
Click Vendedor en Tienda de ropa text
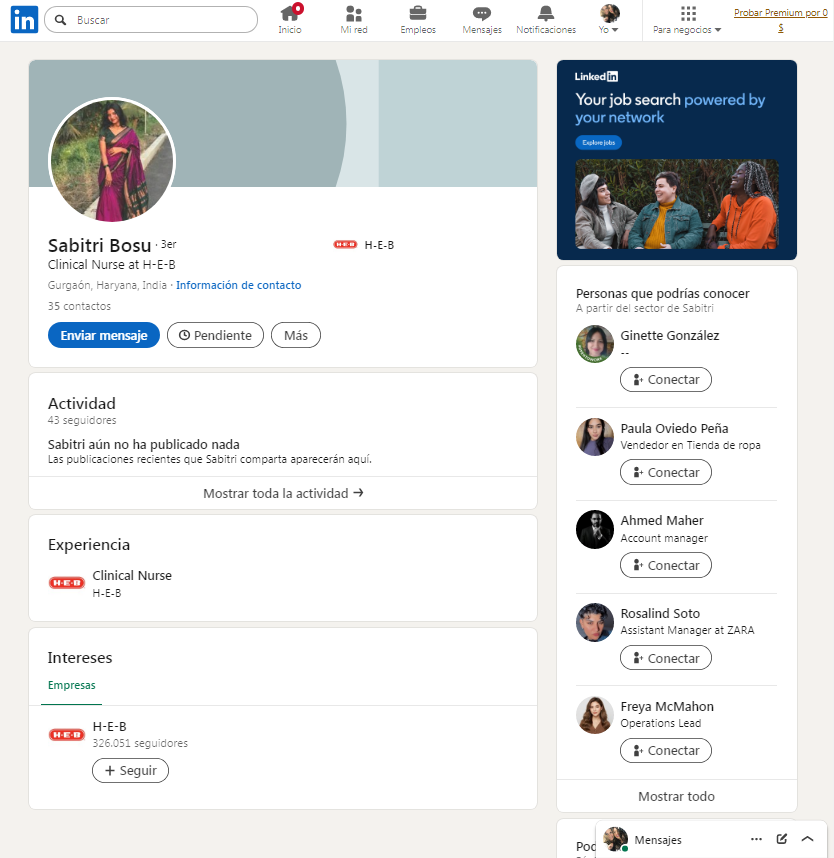click(x=691, y=445)
